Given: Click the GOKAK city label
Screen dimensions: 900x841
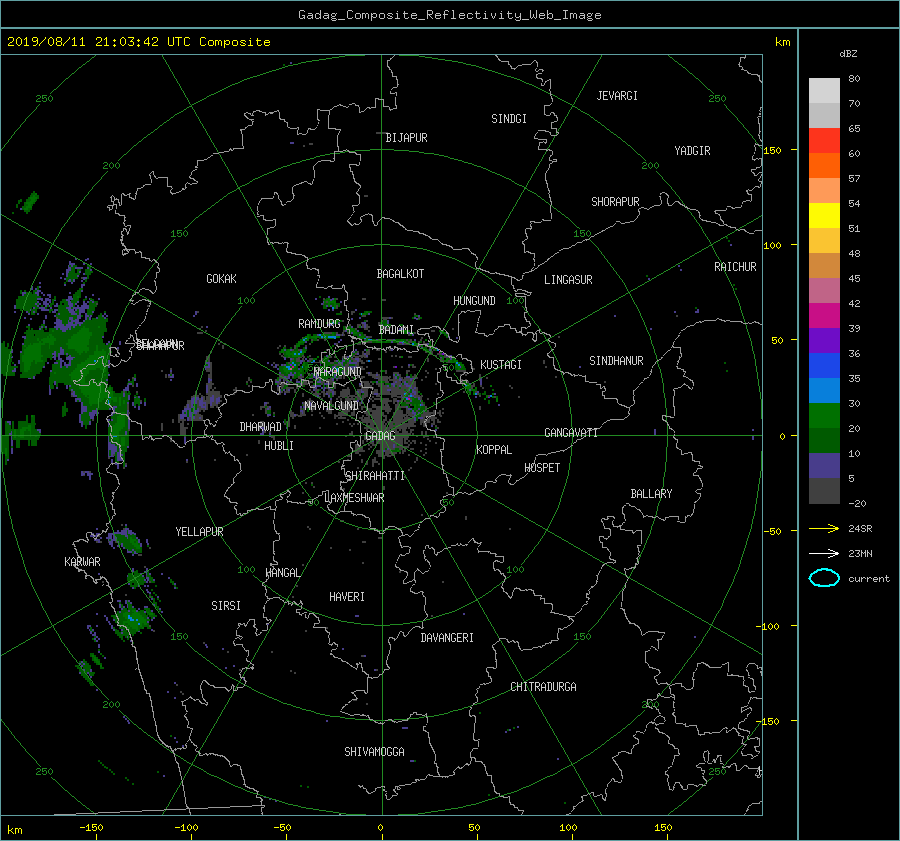Looking at the screenshot, I should (221, 279).
